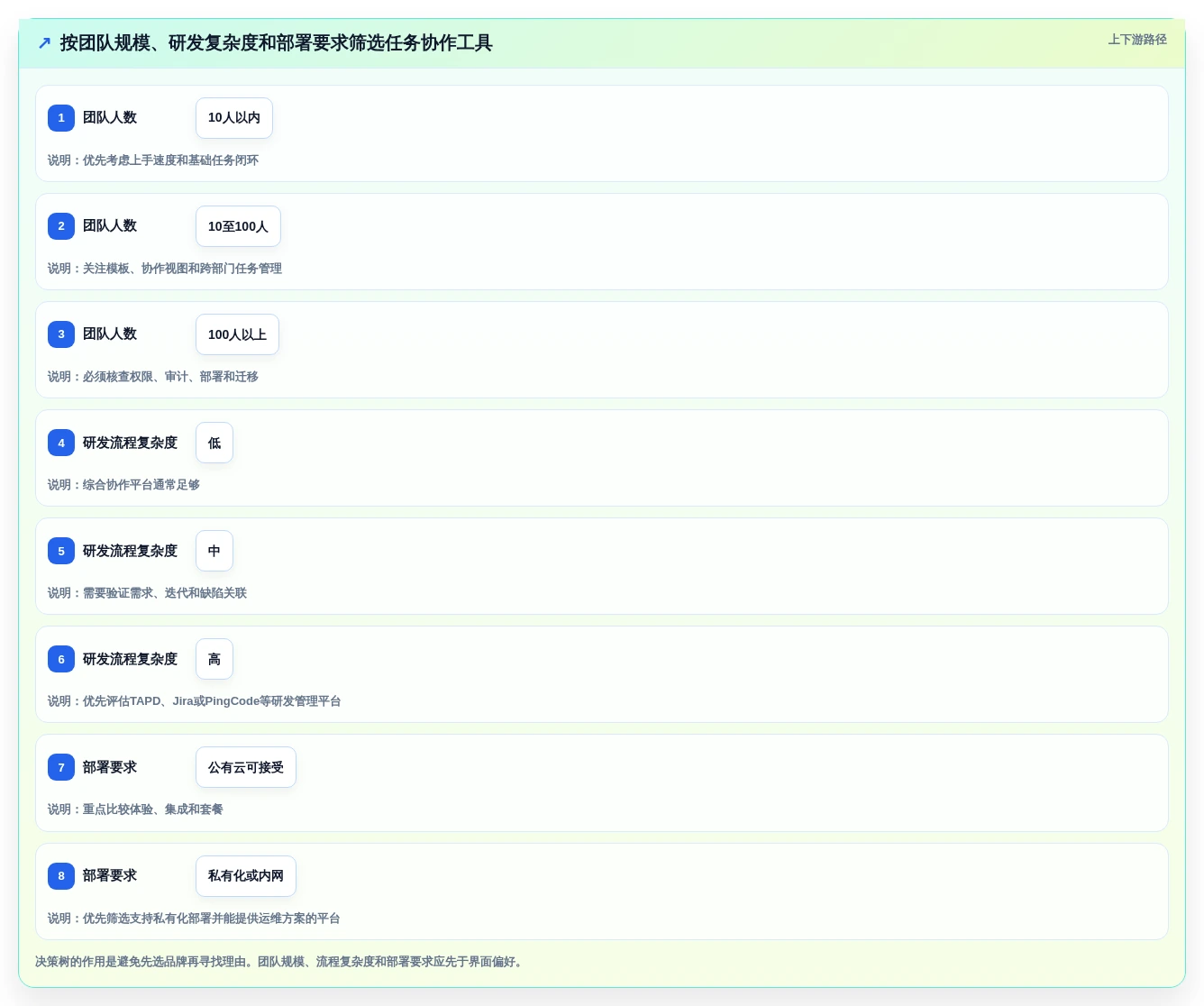Click note 优先筛选支持私有化部署并能提供运维方案的平台

[194, 919]
